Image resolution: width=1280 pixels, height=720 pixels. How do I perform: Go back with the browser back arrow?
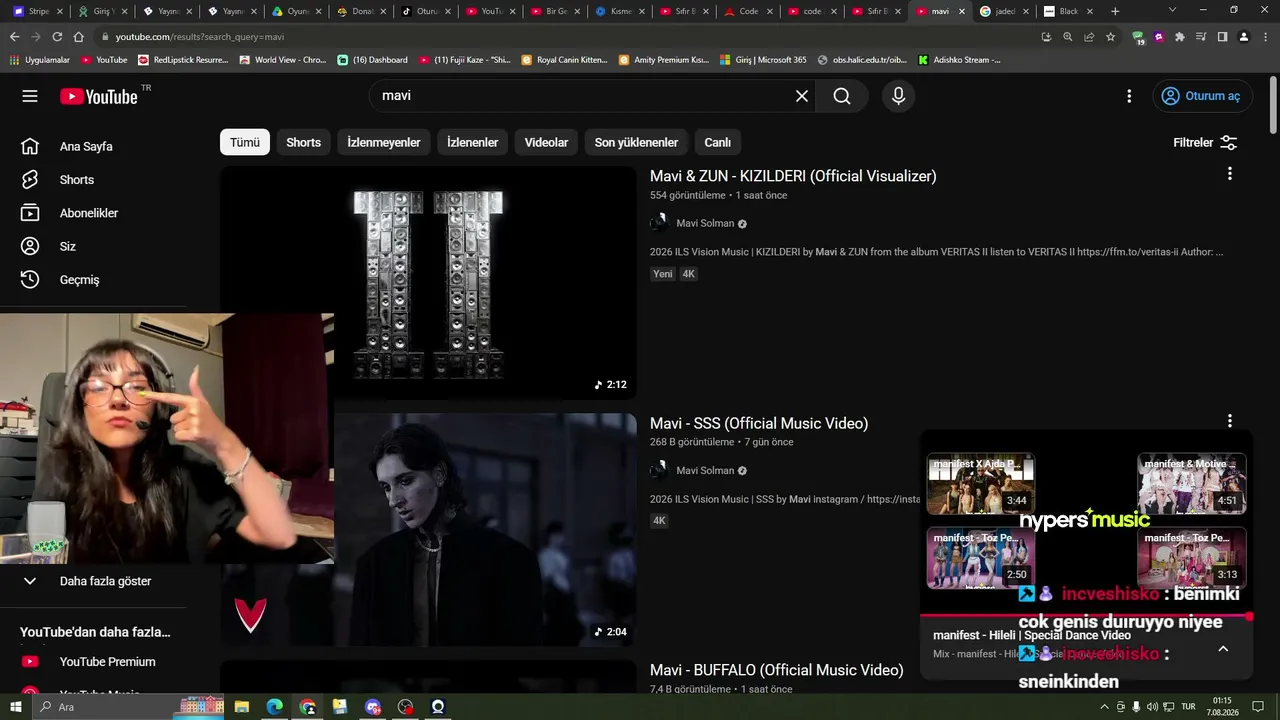(14, 37)
